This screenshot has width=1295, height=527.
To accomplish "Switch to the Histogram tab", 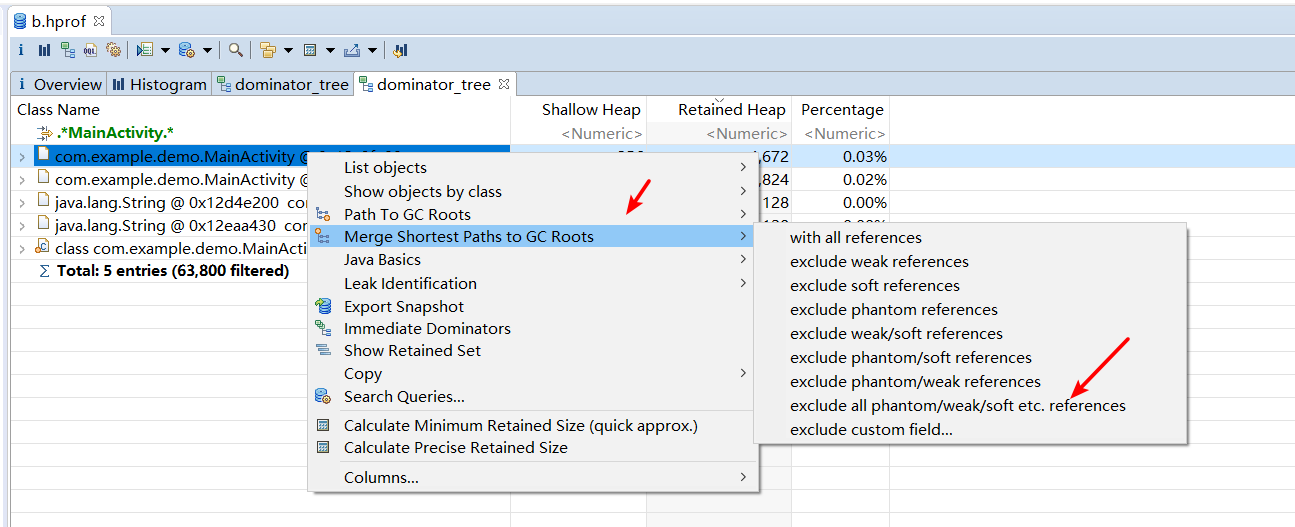I will click(160, 85).
